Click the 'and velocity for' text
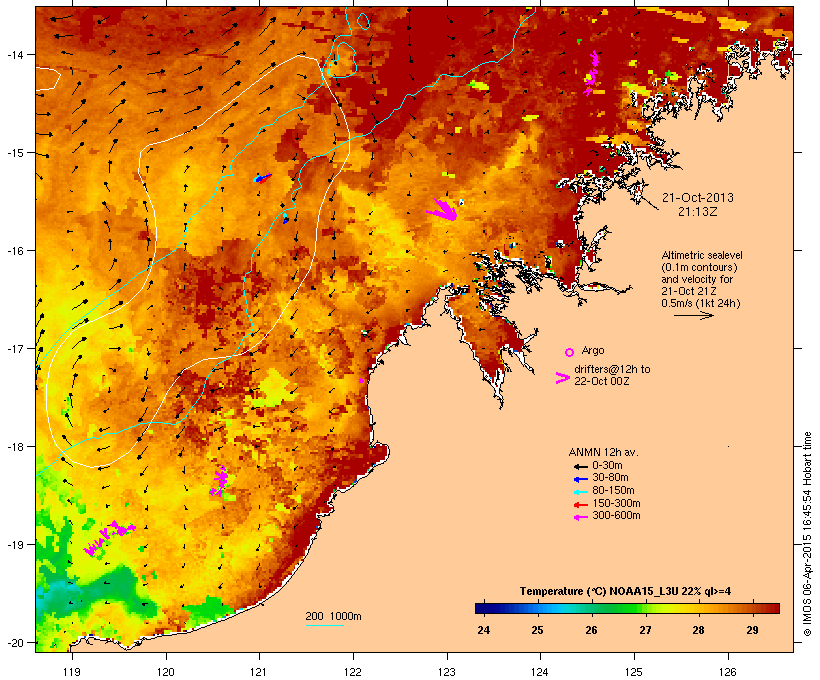The width and height of the screenshot is (820, 680). coord(697,279)
